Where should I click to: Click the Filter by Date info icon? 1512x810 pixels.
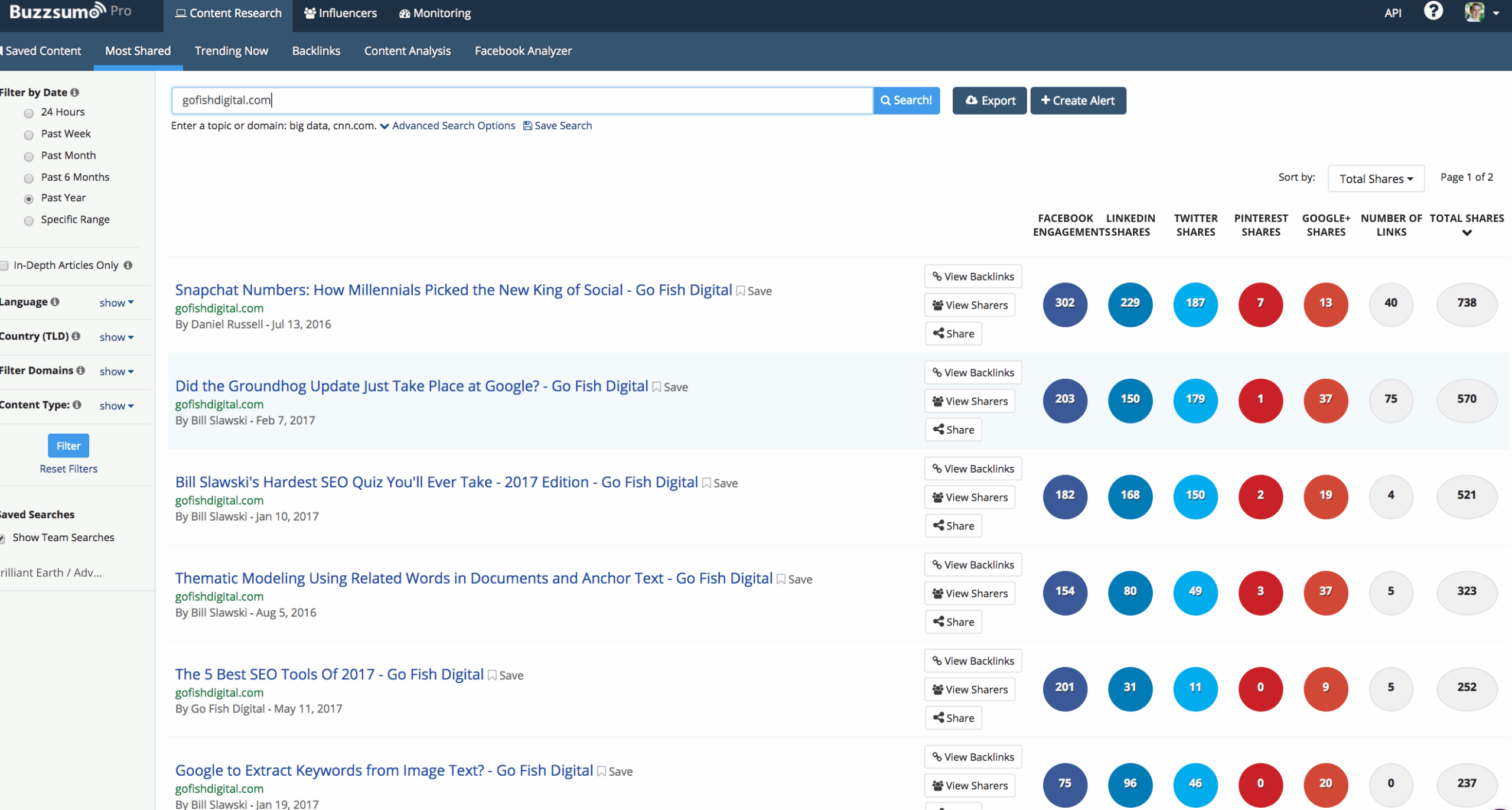74,92
